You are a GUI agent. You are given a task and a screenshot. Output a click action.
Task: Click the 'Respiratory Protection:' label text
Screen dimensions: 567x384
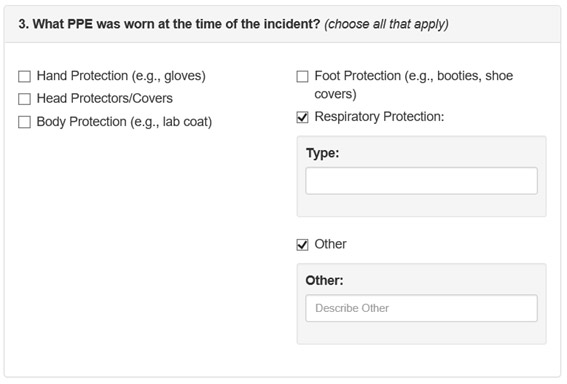coord(379,116)
